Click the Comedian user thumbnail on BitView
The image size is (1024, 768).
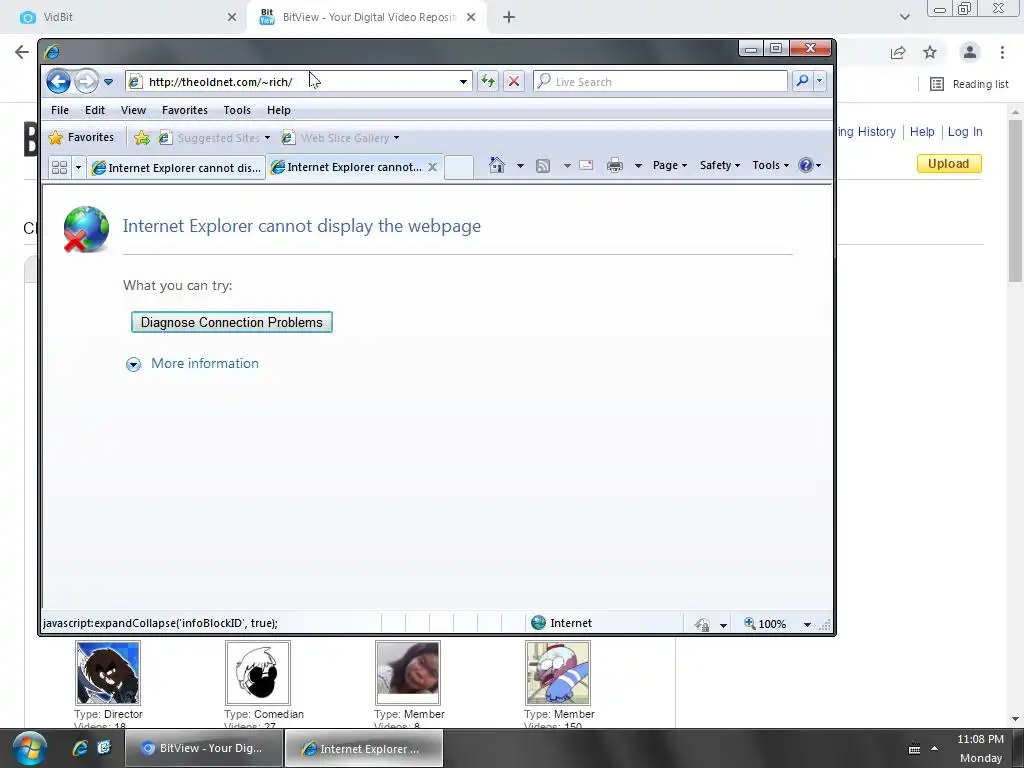pyautogui.click(x=257, y=673)
